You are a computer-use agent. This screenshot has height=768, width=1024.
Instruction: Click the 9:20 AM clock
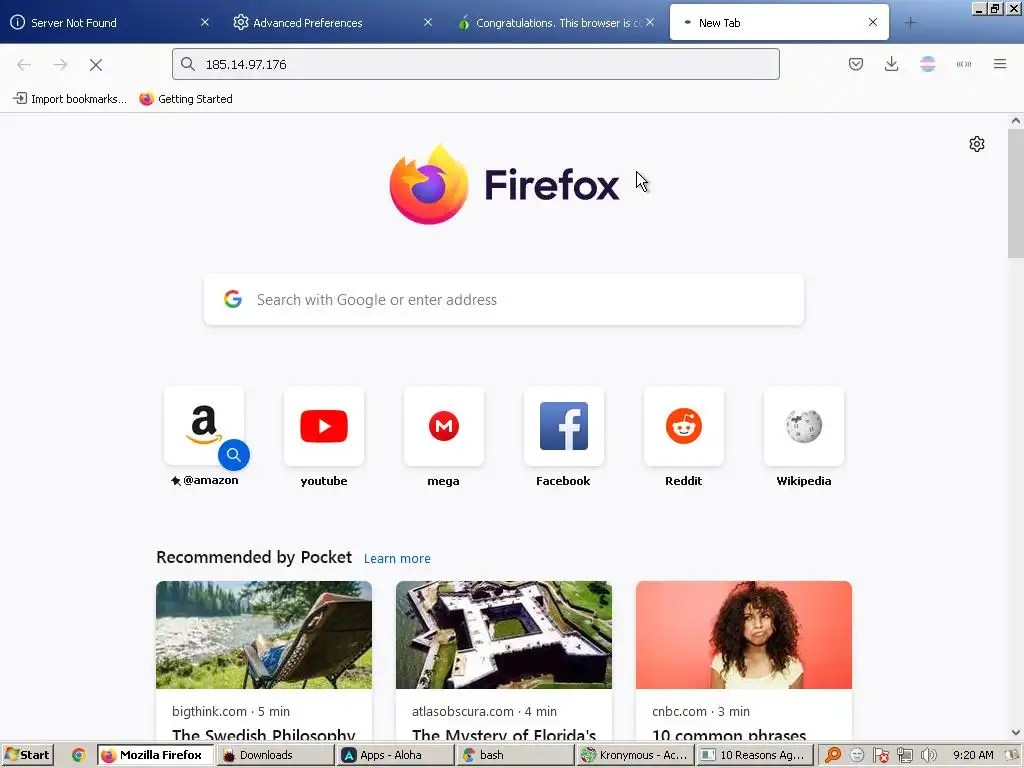973,755
